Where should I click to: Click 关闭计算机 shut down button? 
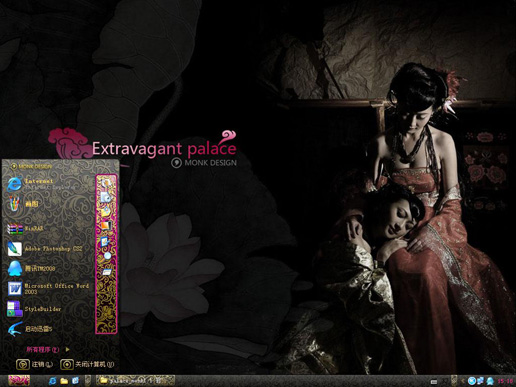coord(87,364)
